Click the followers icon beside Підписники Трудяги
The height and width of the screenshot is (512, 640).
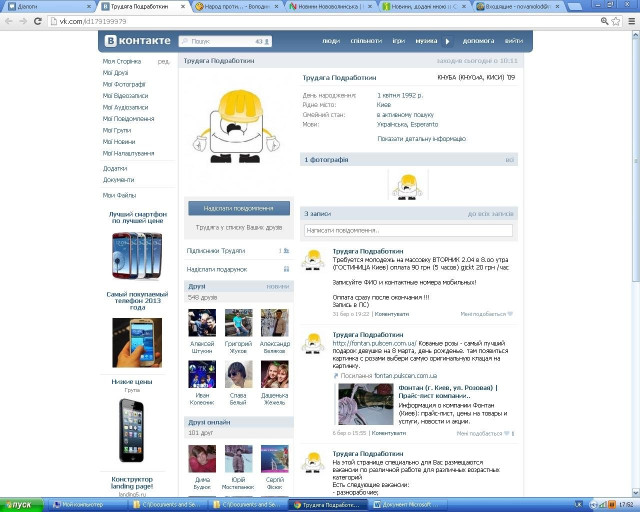(284, 251)
